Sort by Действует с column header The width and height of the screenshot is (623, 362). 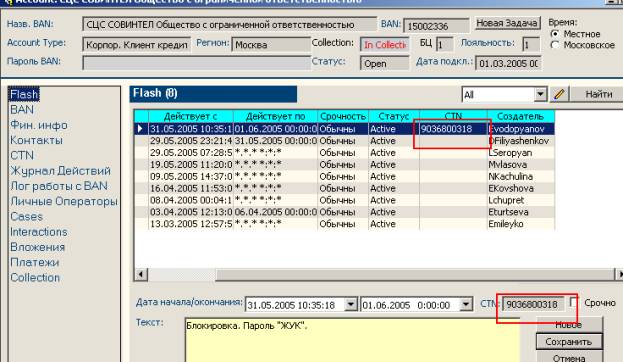(190, 116)
